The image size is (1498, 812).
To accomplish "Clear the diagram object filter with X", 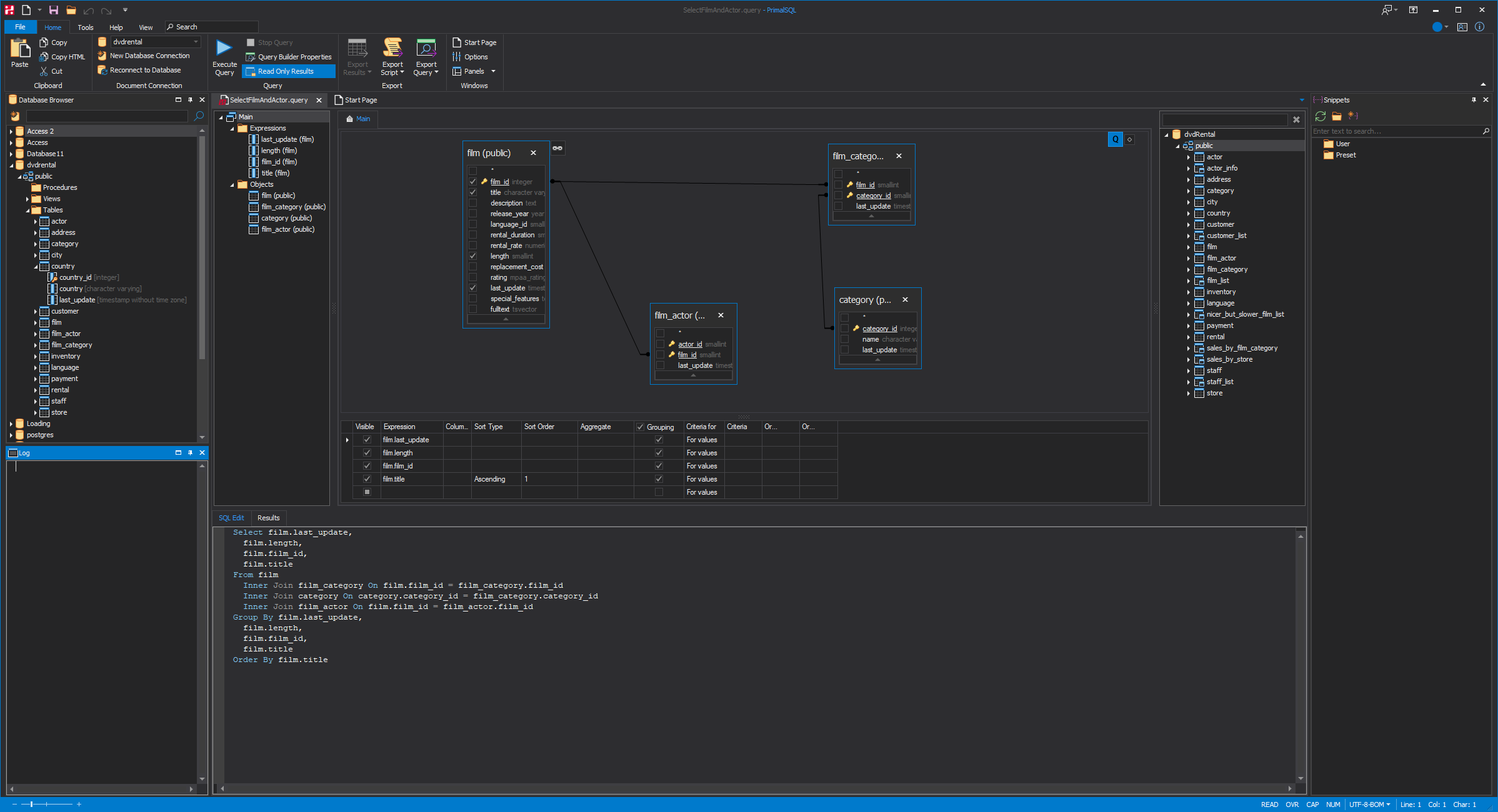I will pyautogui.click(x=1296, y=119).
